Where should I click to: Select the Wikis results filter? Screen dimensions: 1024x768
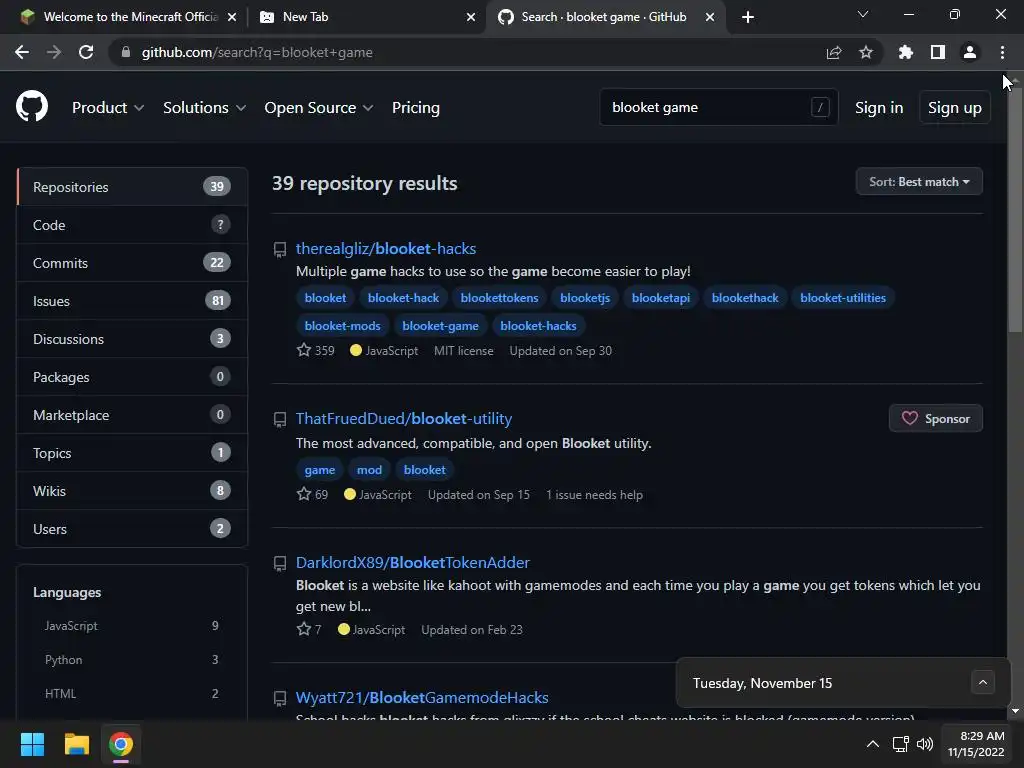(132, 490)
